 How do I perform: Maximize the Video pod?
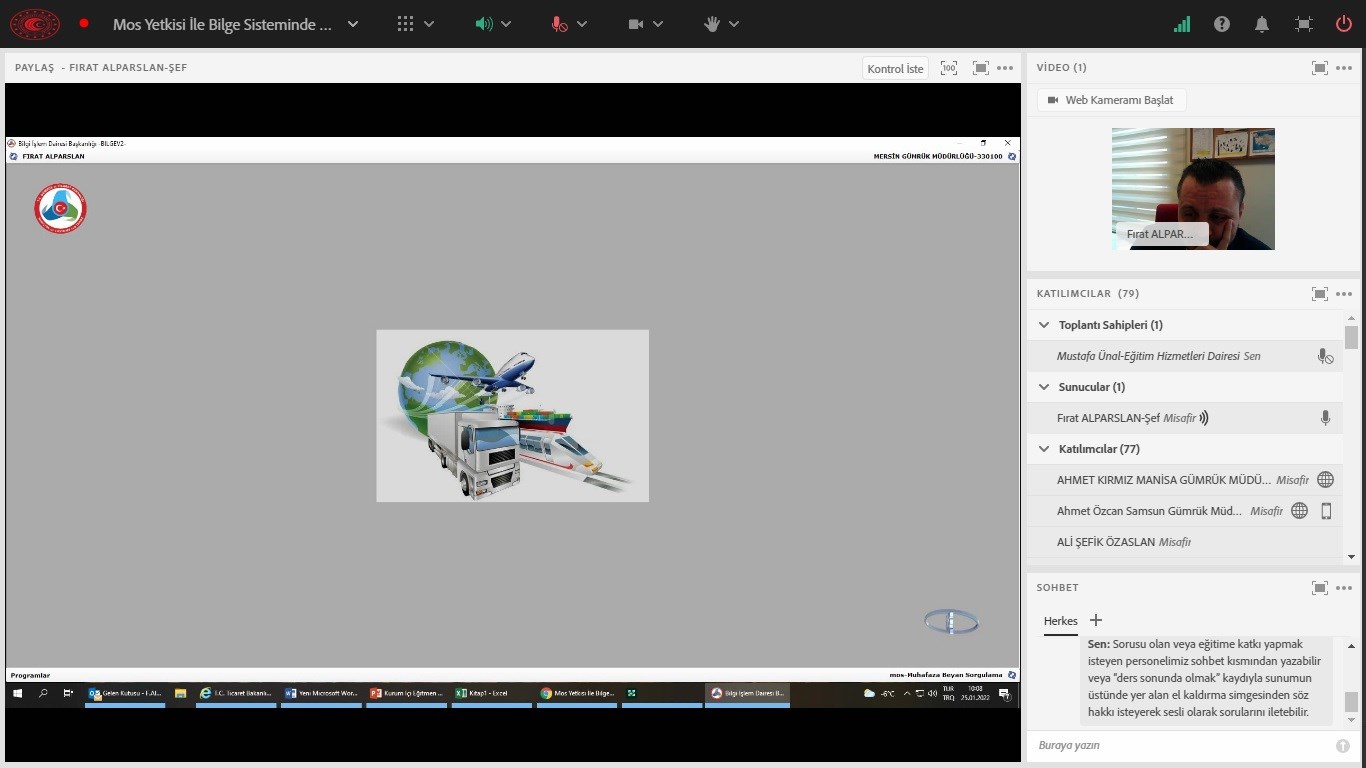click(1320, 68)
